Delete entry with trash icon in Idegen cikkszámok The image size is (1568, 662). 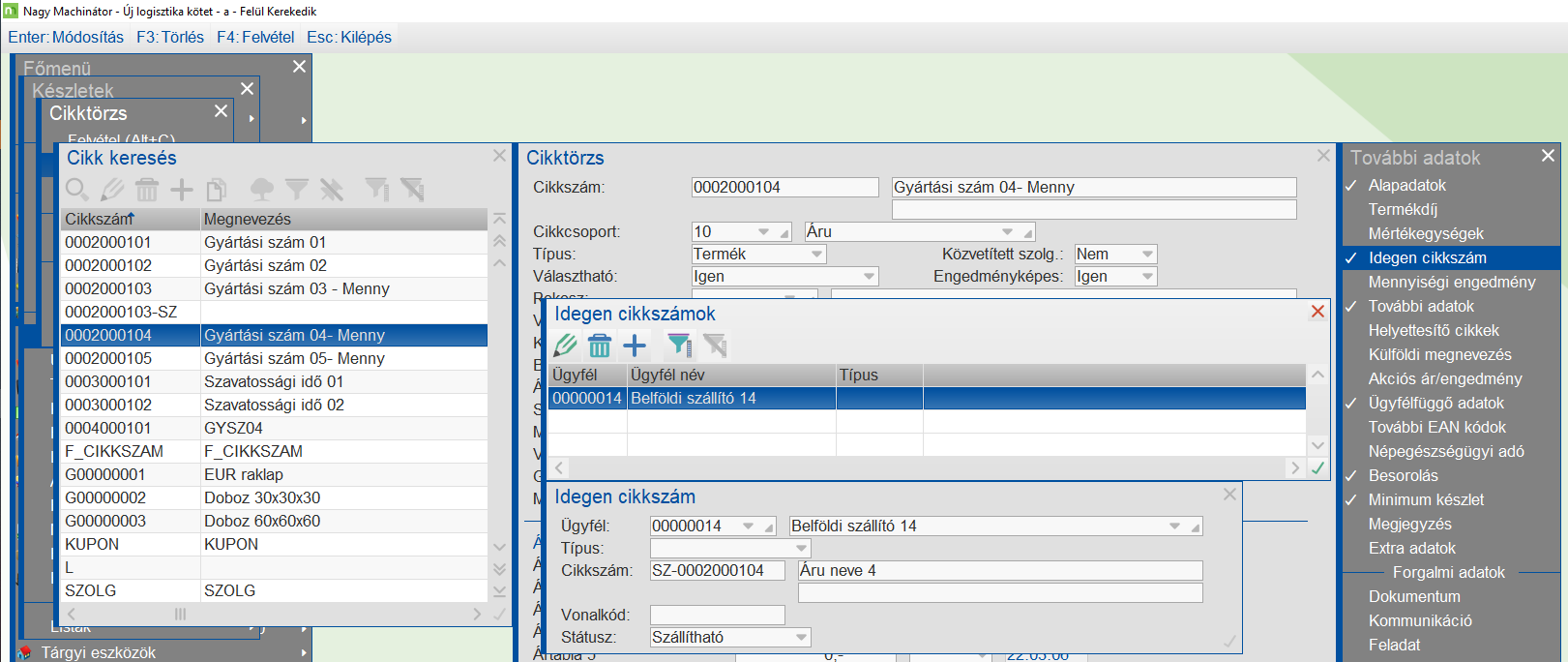[x=600, y=345]
